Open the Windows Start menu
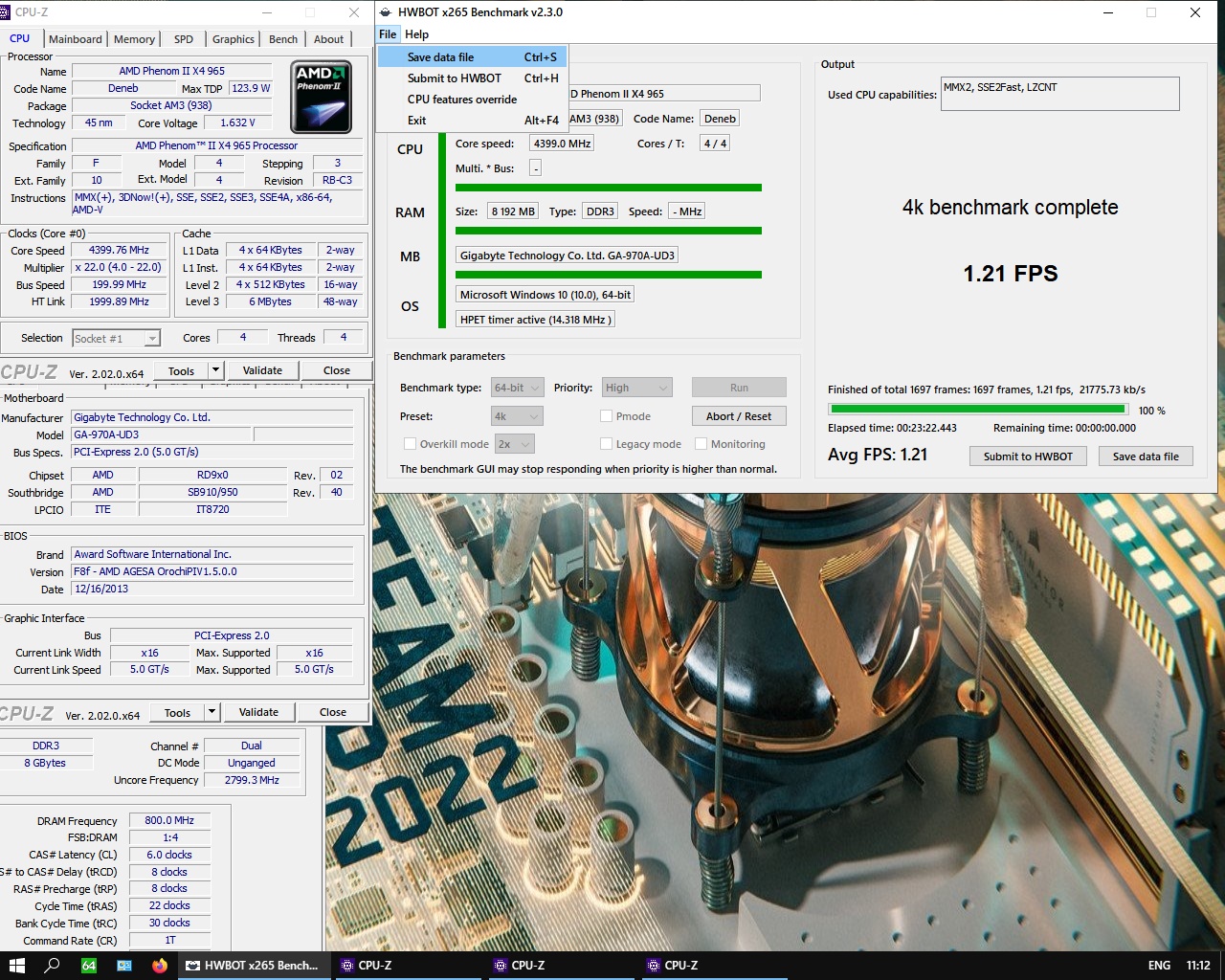1225x980 pixels. 16,965
